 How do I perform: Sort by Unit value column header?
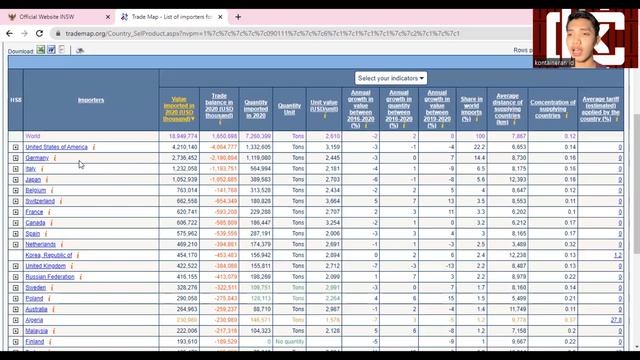coord(324,106)
